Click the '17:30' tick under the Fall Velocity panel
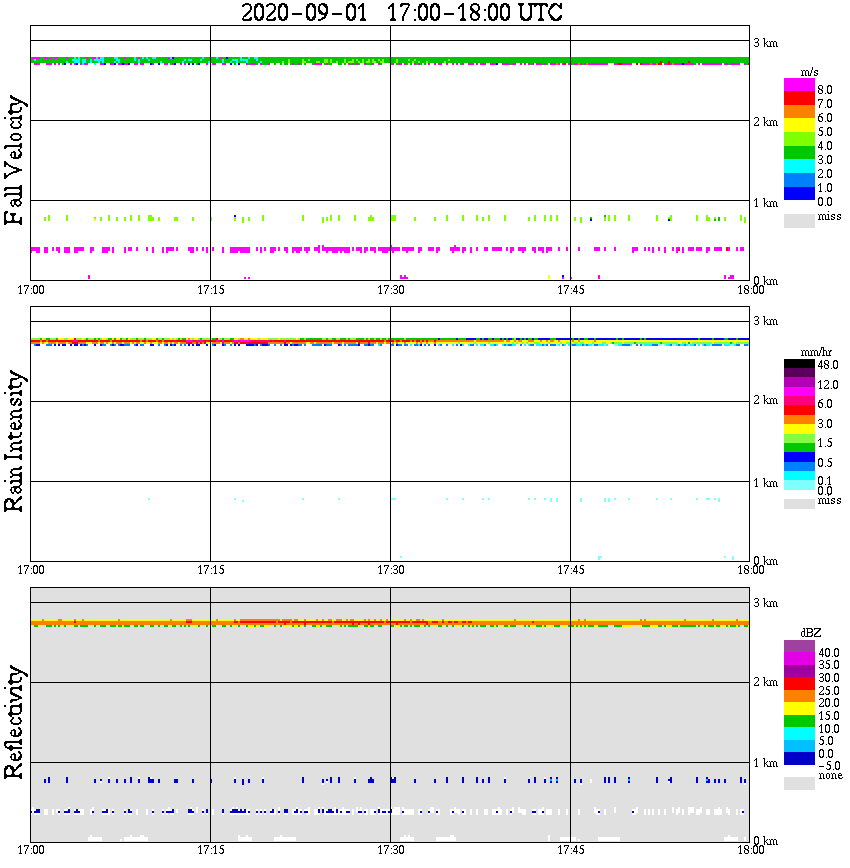 pyautogui.click(x=391, y=290)
